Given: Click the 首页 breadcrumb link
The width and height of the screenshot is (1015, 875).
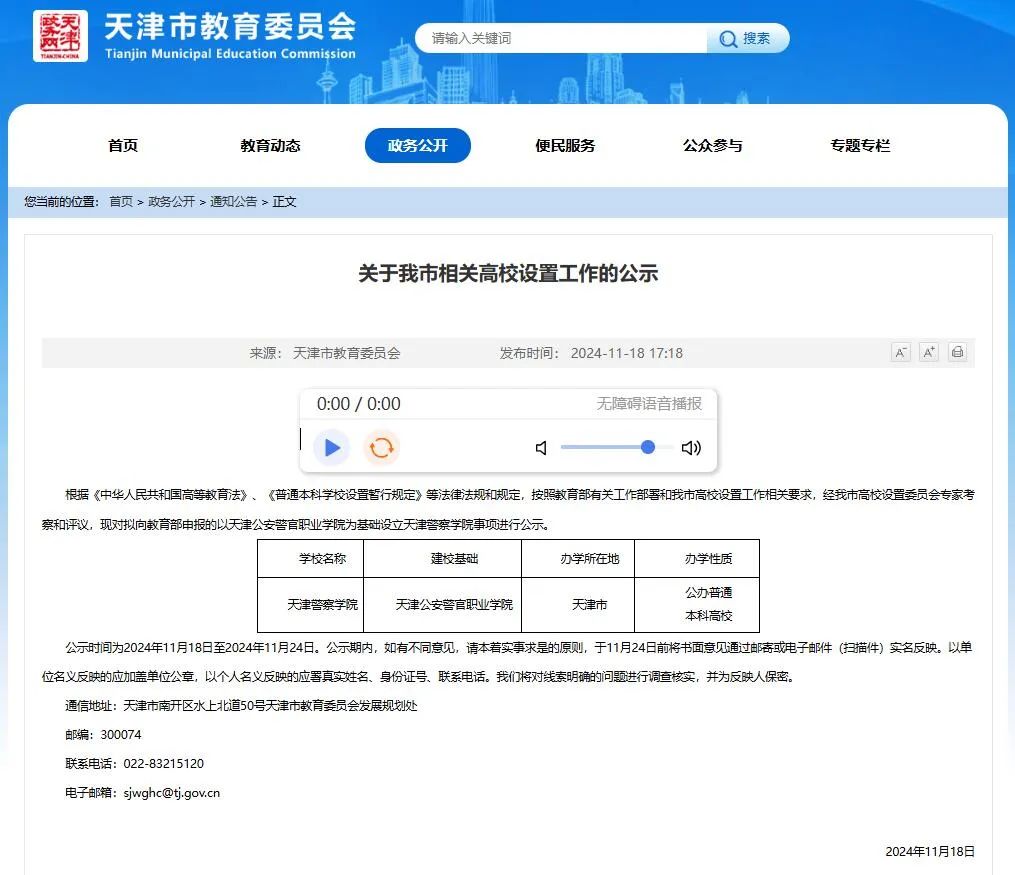Looking at the screenshot, I should (121, 201).
